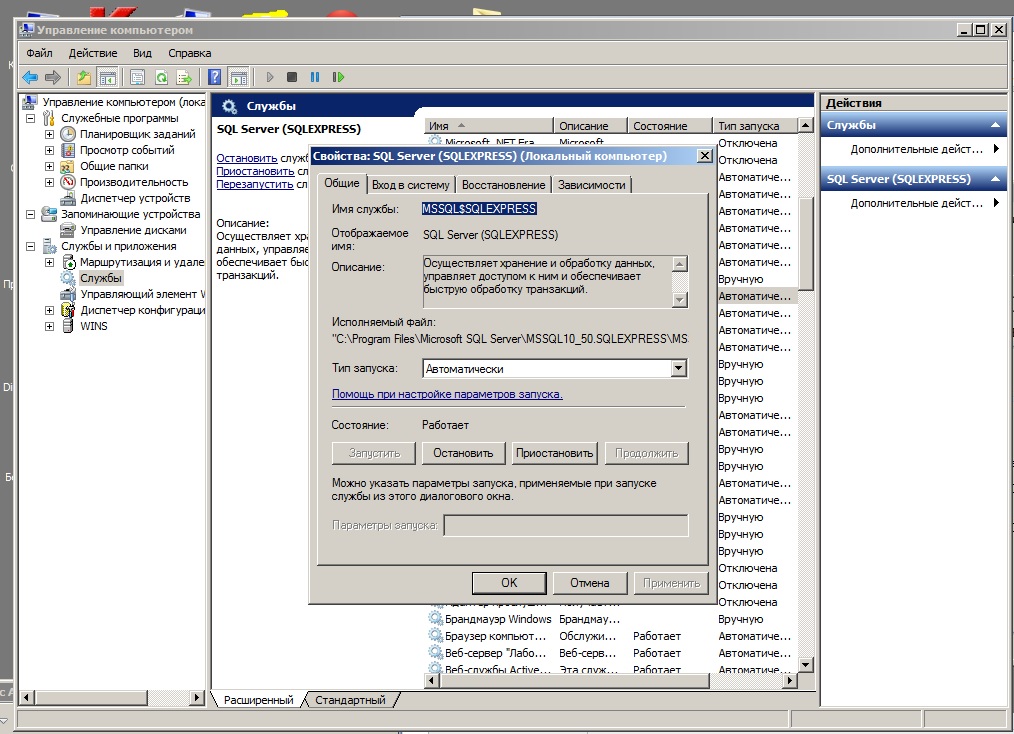This screenshot has width=1014, height=734.
Task: Click the Приостановить button in the dialog
Action: tap(554, 453)
